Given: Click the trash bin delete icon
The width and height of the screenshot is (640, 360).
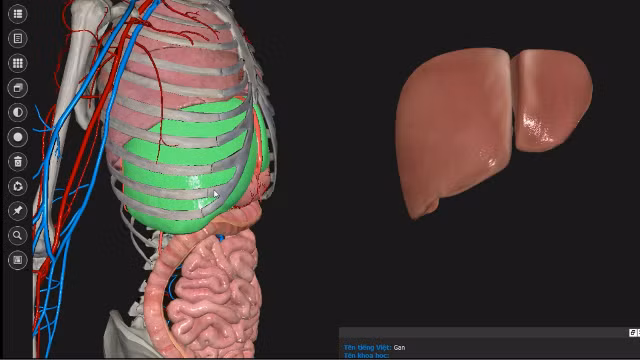Looking at the screenshot, I should point(18,162).
